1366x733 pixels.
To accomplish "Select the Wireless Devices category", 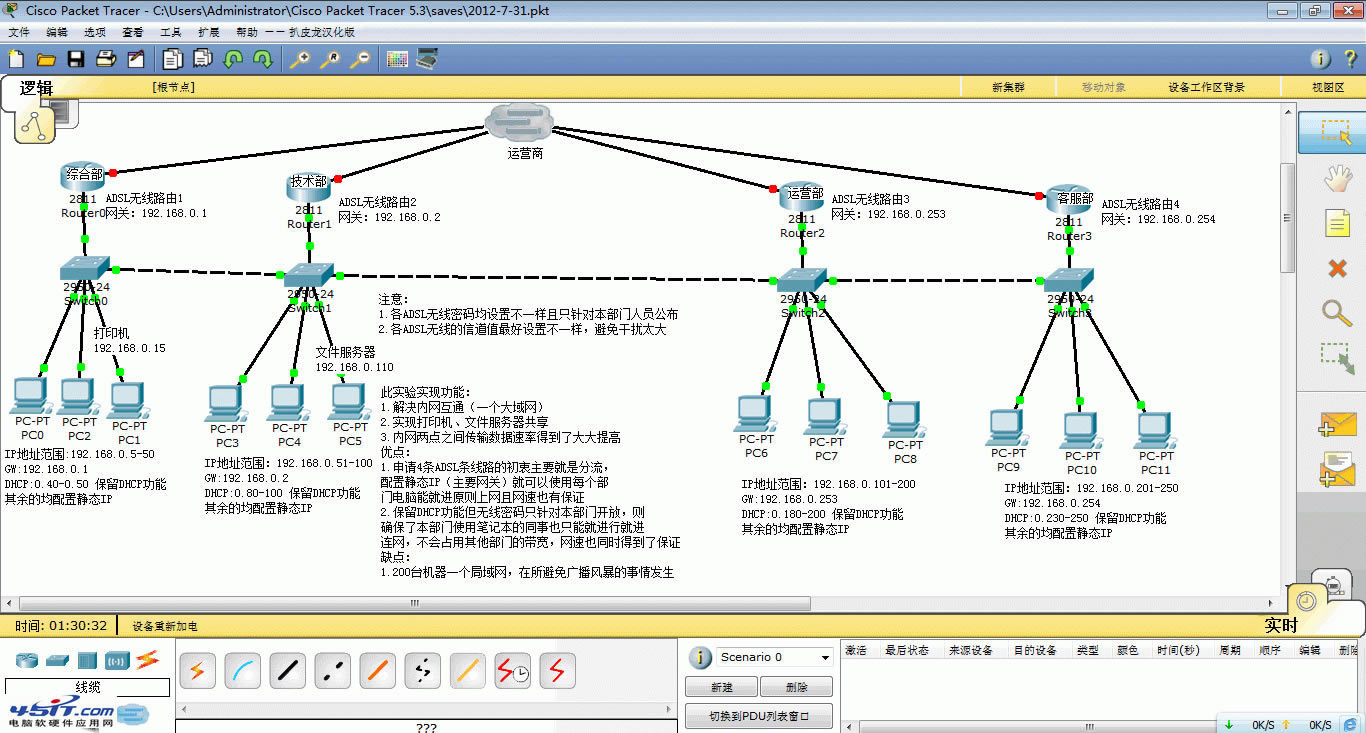I will 117,660.
